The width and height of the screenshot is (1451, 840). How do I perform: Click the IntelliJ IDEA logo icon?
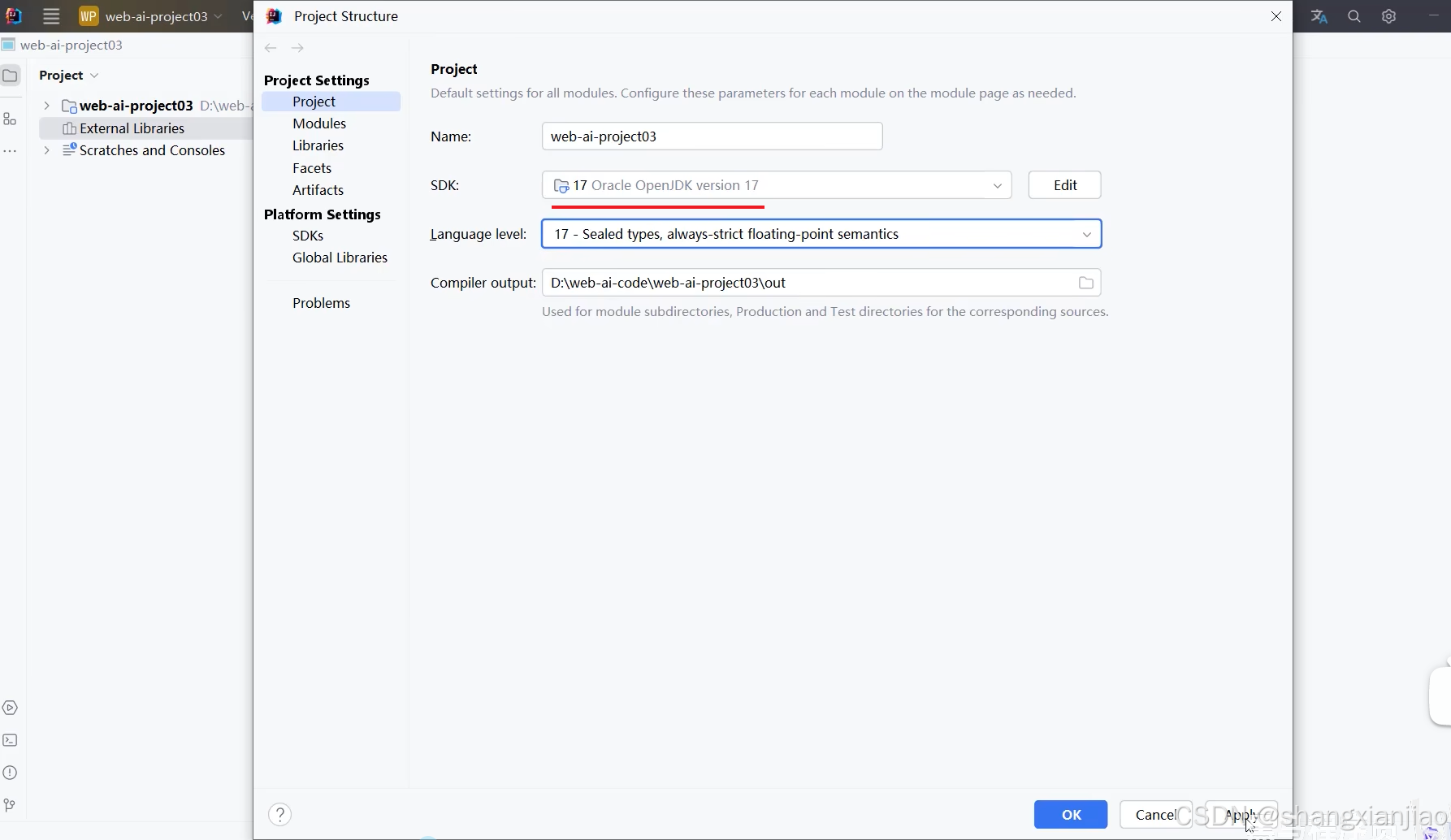14,16
